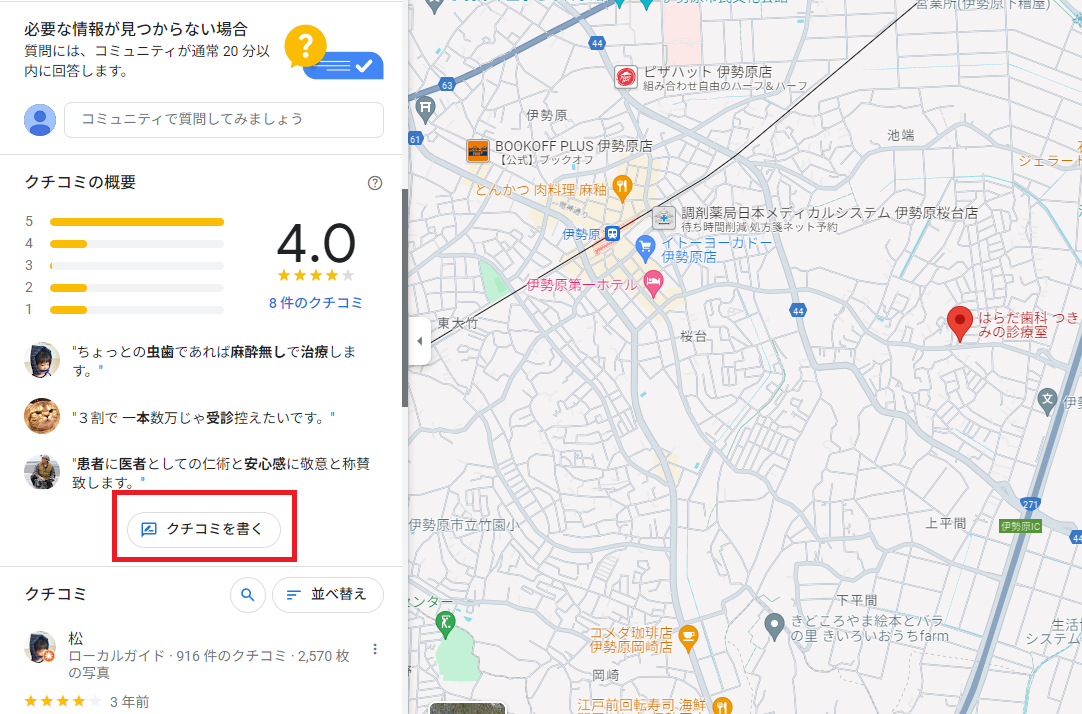Click the 5-star rating distribution bar
The width and height of the screenshot is (1082, 714).
[137, 221]
